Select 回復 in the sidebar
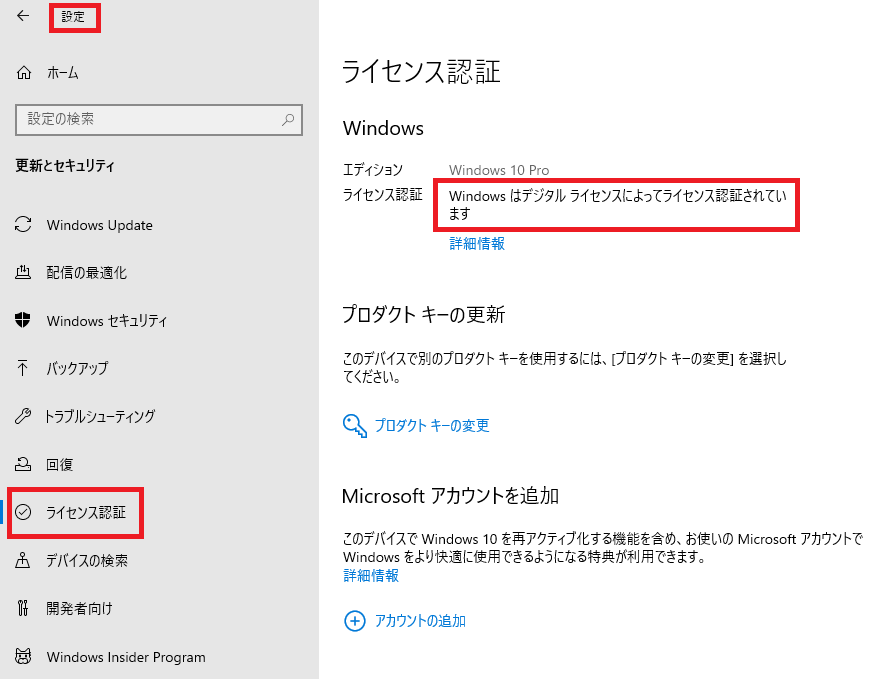892x679 pixels. [x=60, y=465]
